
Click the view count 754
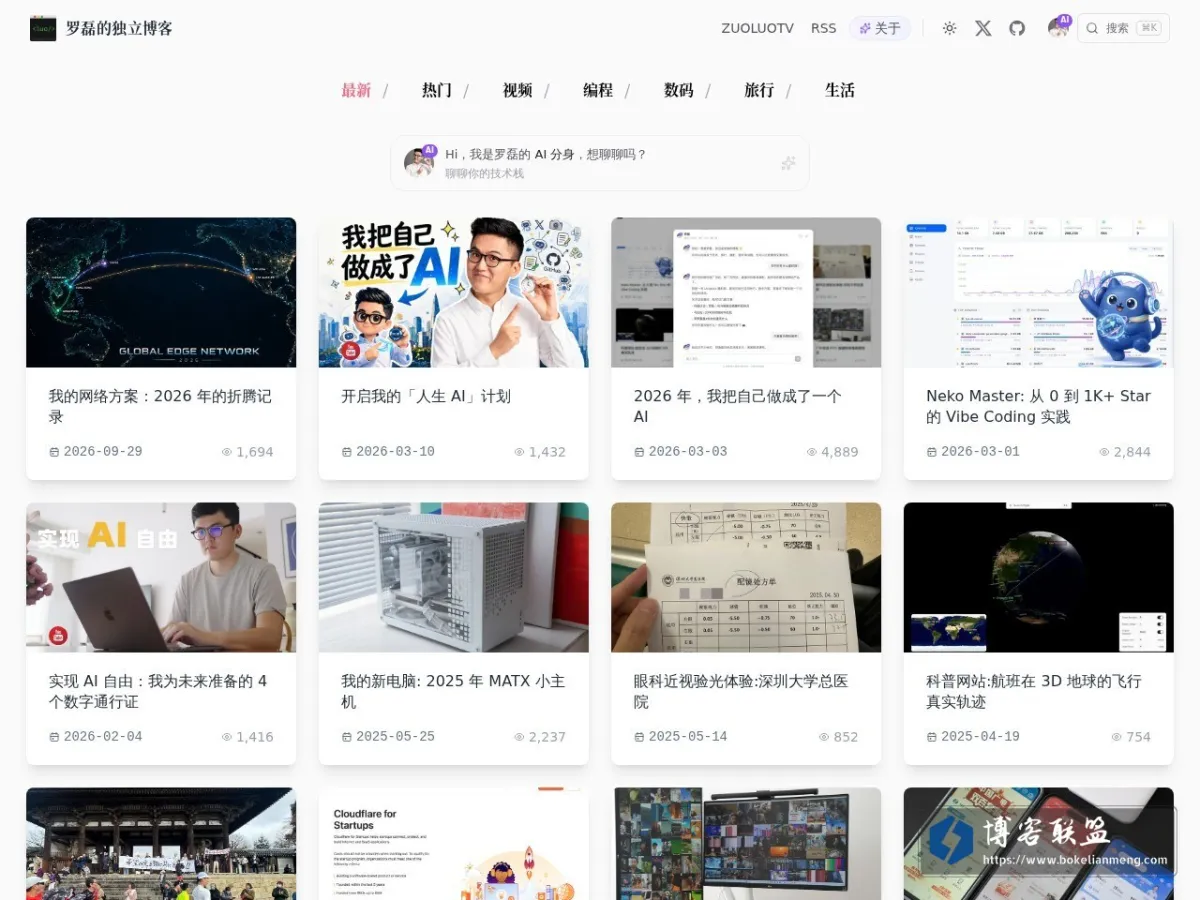(x=1131, y=737)
